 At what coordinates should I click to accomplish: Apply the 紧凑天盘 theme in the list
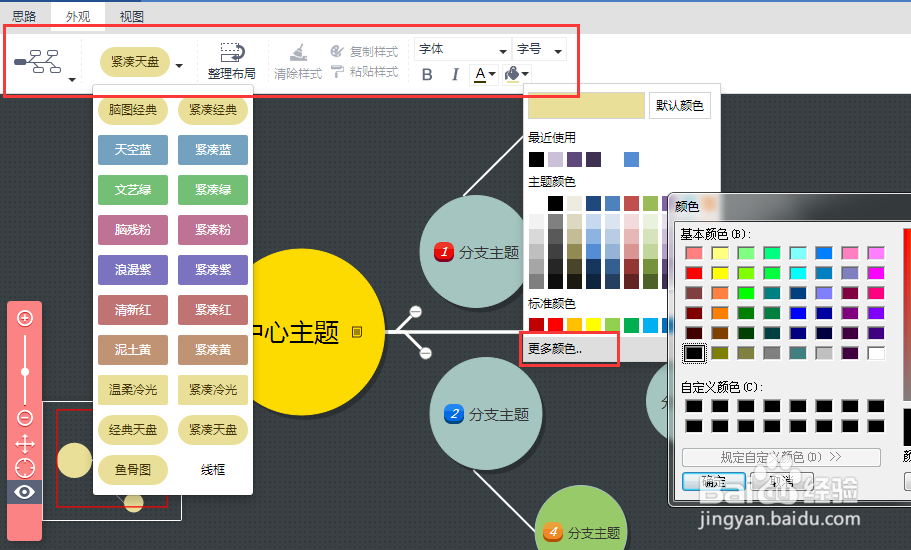coord(213,430)
